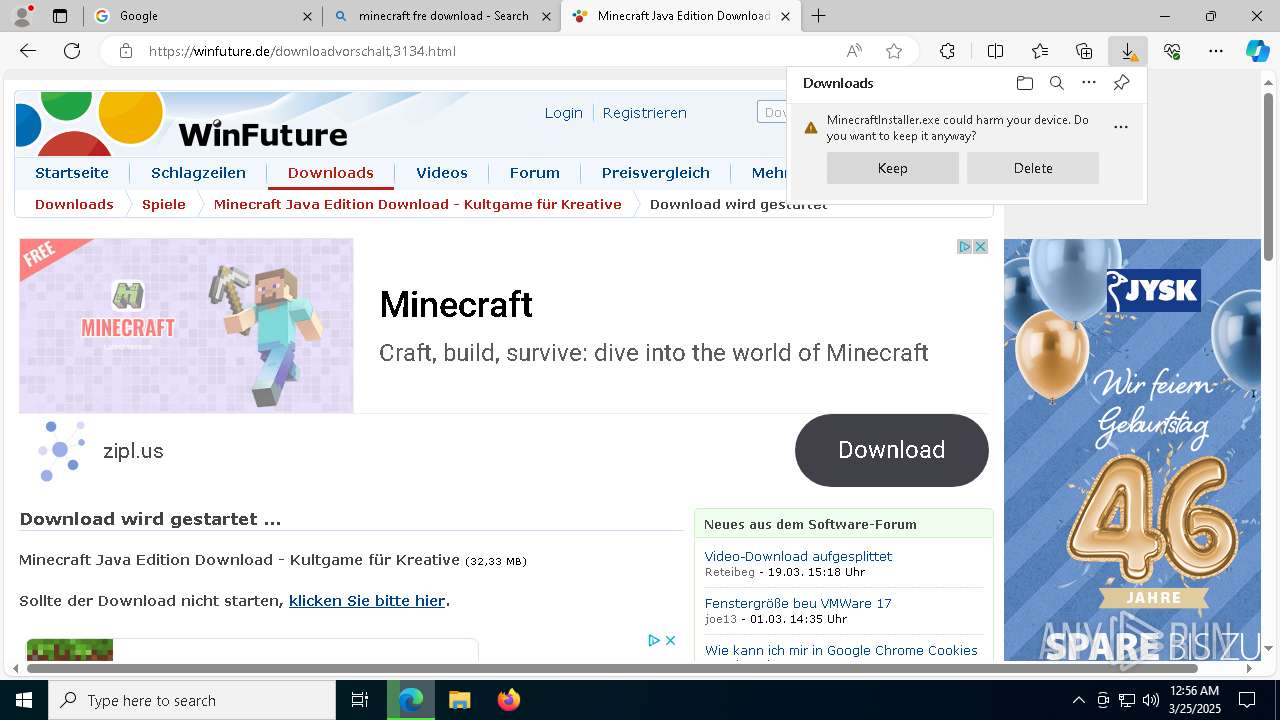Click 'klicken Sie bitte hier' link
The height and width of the screenshot is (720, 1280).
click(367, 601)
